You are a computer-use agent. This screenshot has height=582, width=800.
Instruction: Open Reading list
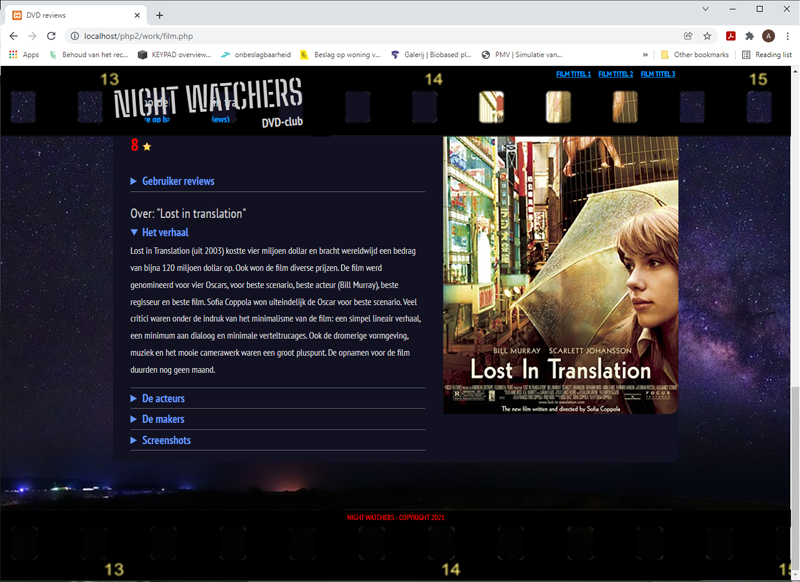pos(767,55)
